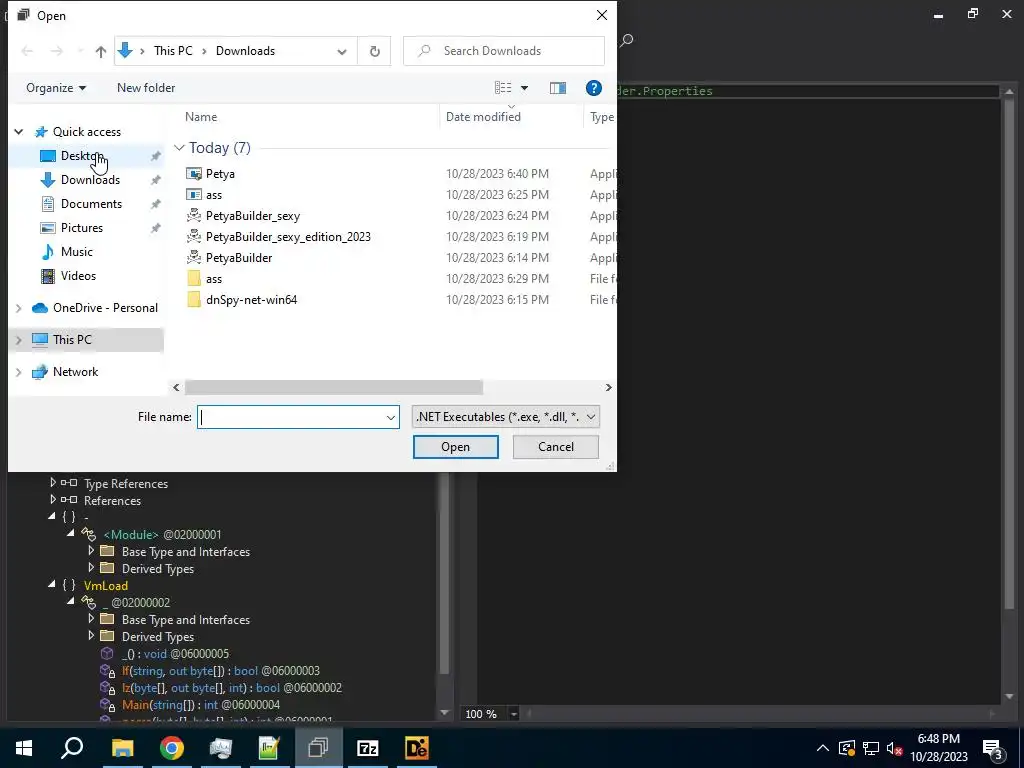Open the .NET Executables file type dropdown
Screen dimensions: 1024x768
click(505, 417)
